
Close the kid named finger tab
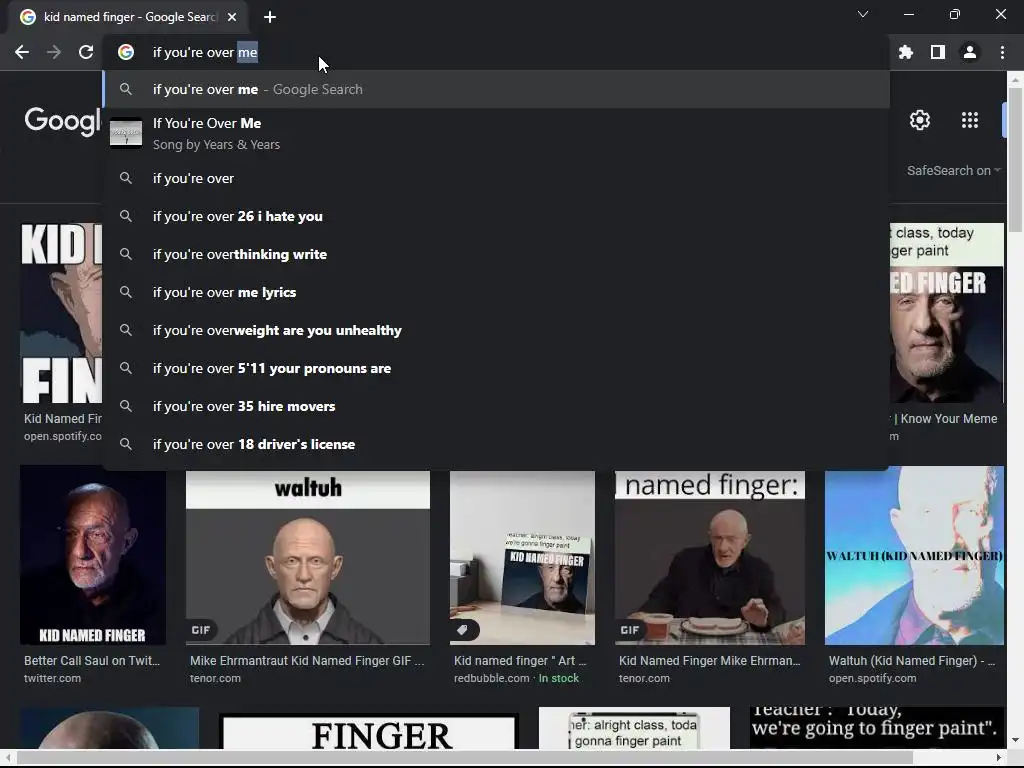232,17
